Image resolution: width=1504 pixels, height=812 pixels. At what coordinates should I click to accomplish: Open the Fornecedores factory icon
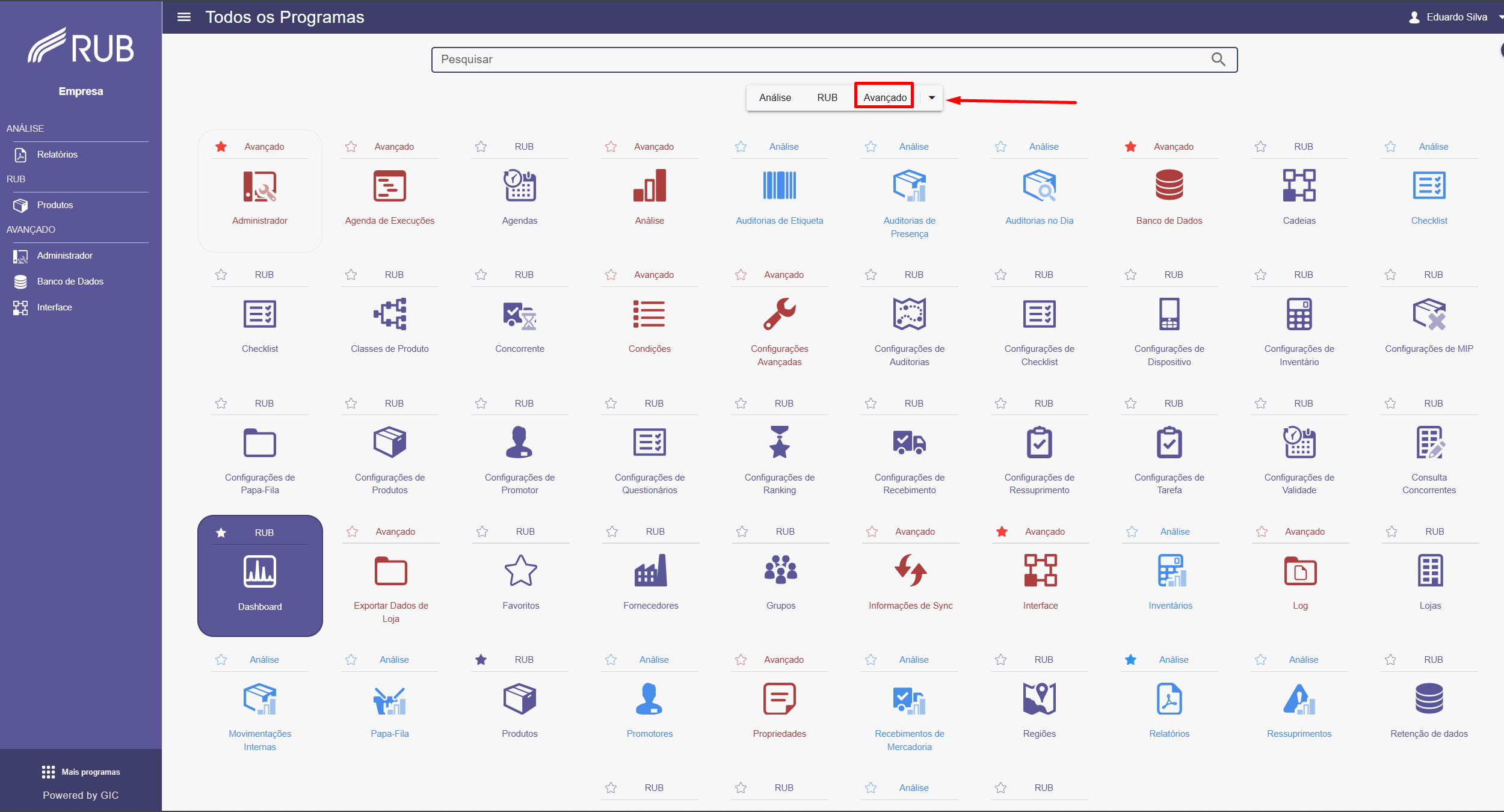651,570
